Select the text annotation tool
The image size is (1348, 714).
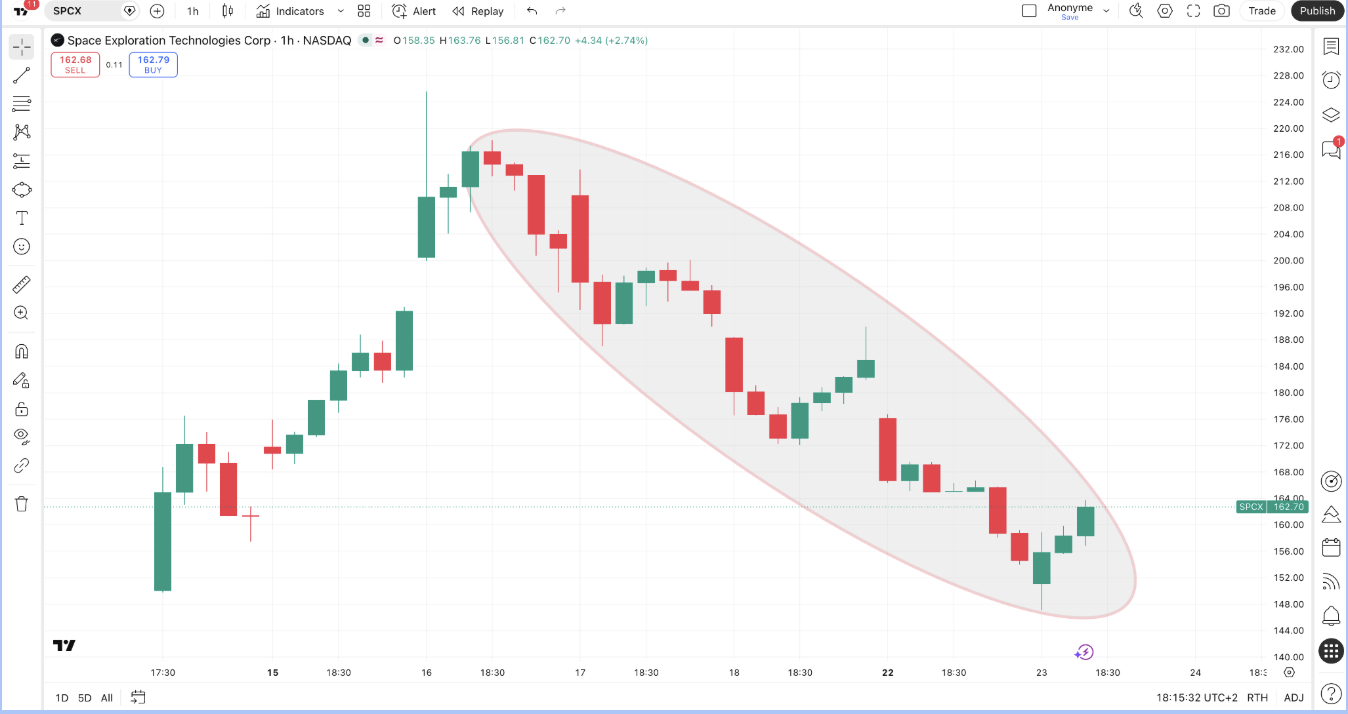coord(21,218)
